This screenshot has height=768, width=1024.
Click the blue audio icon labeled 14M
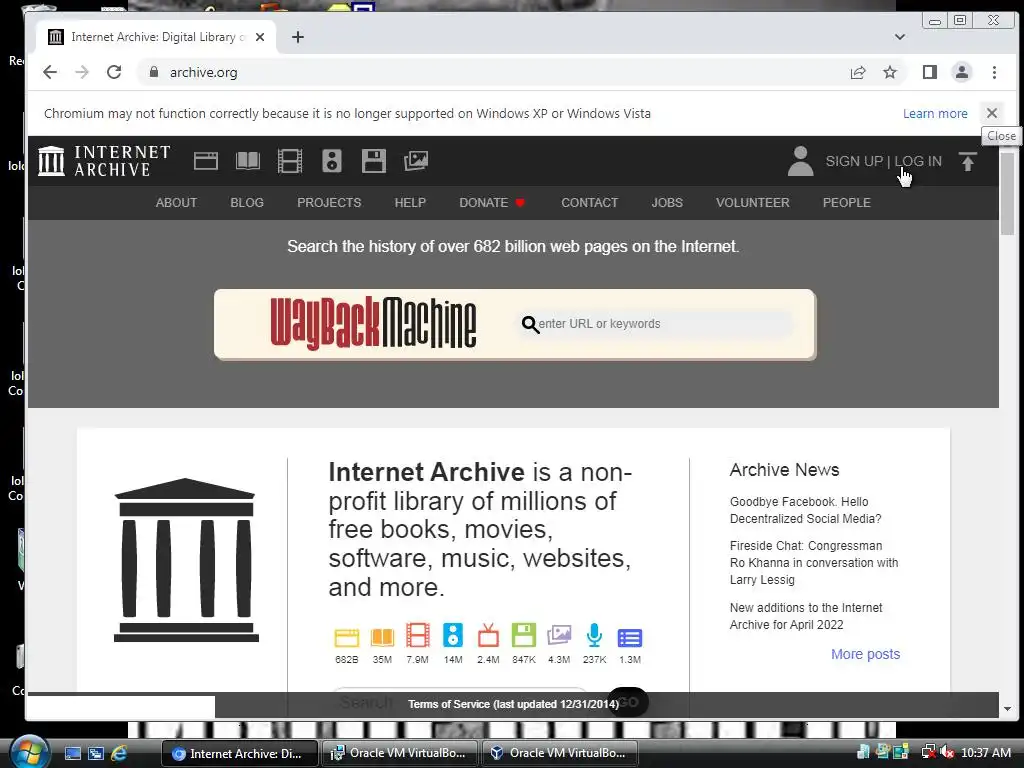pyautogui.click(x=453, y=635)
